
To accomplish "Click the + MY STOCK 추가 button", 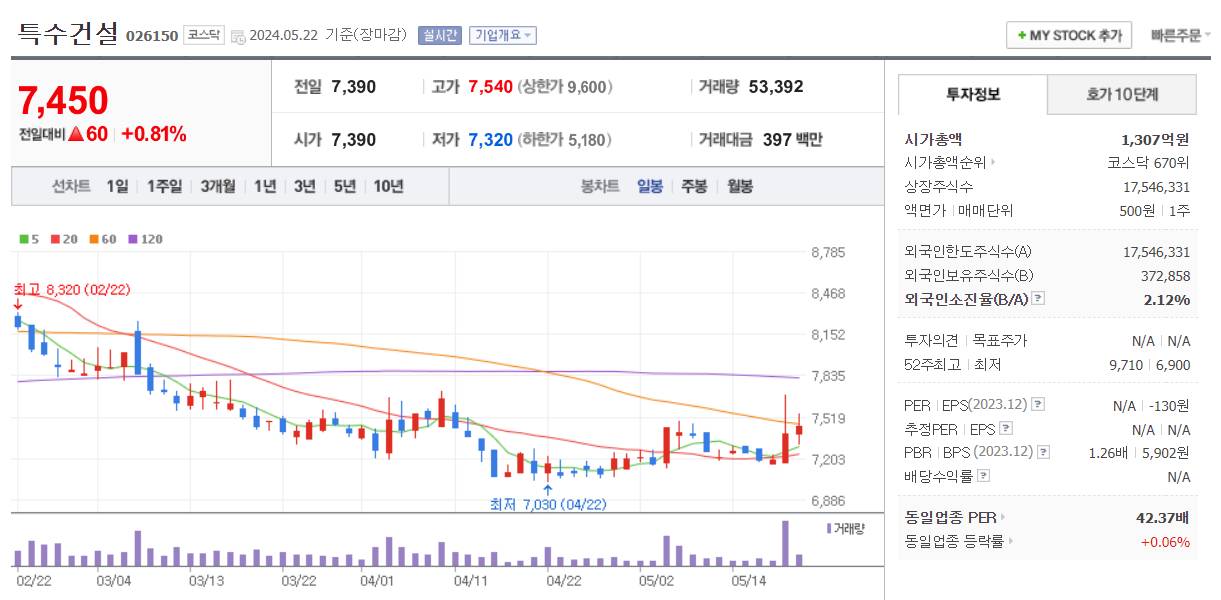I will (1068, 35).
